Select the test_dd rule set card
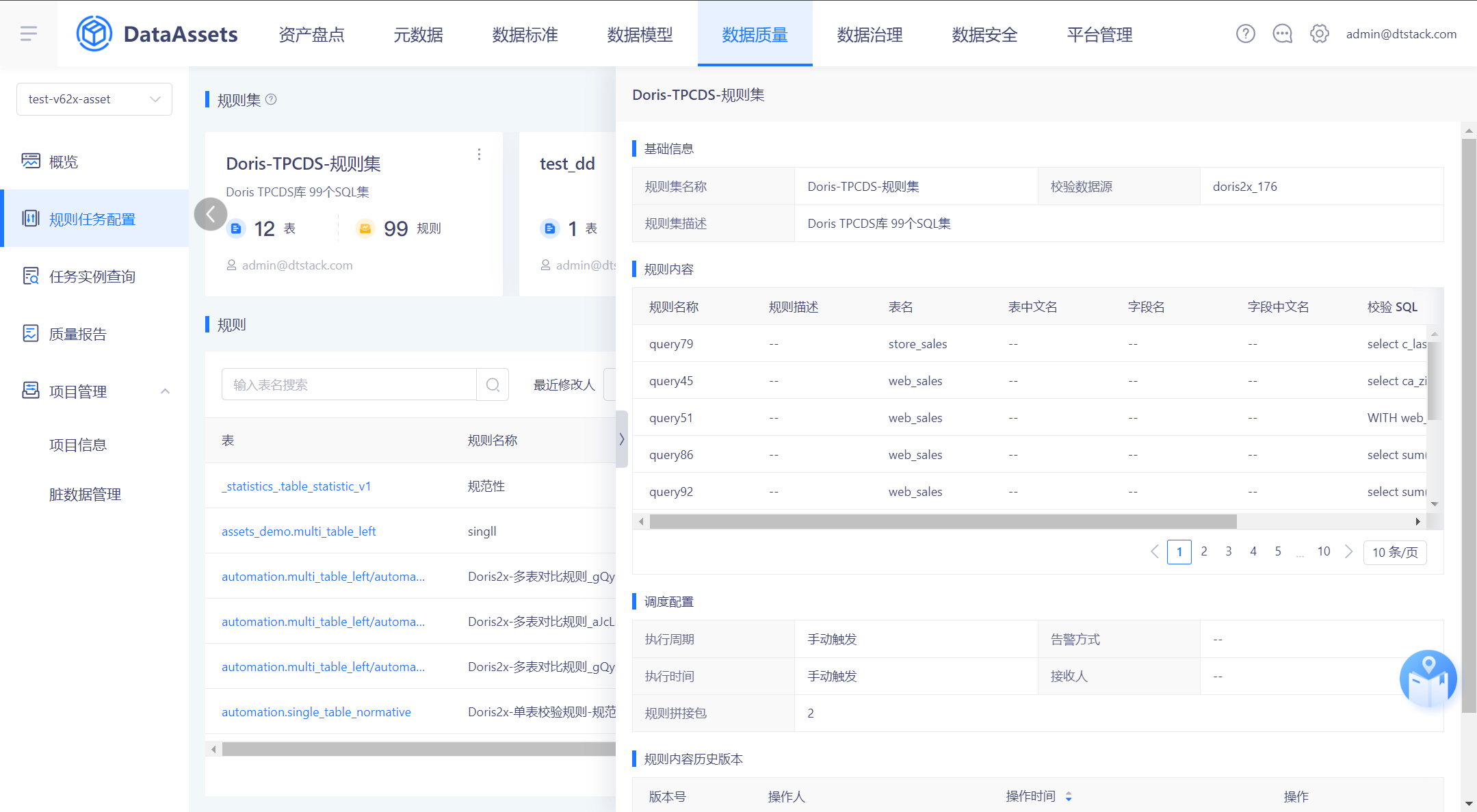 point(568,214)
